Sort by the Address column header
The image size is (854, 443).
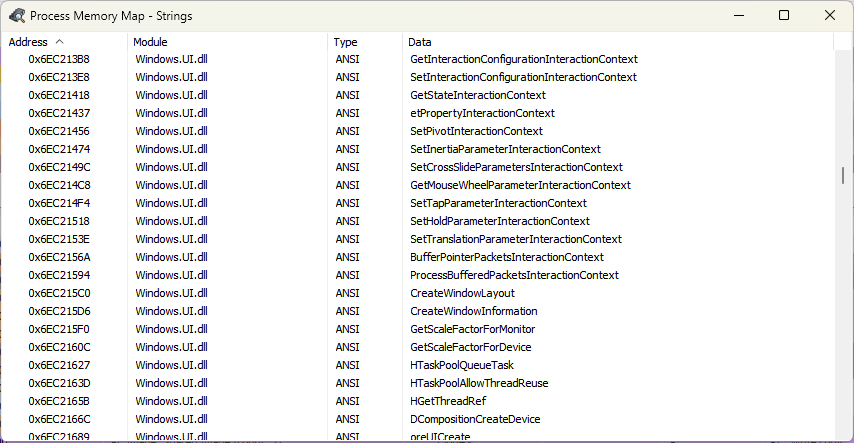point(28,42)
